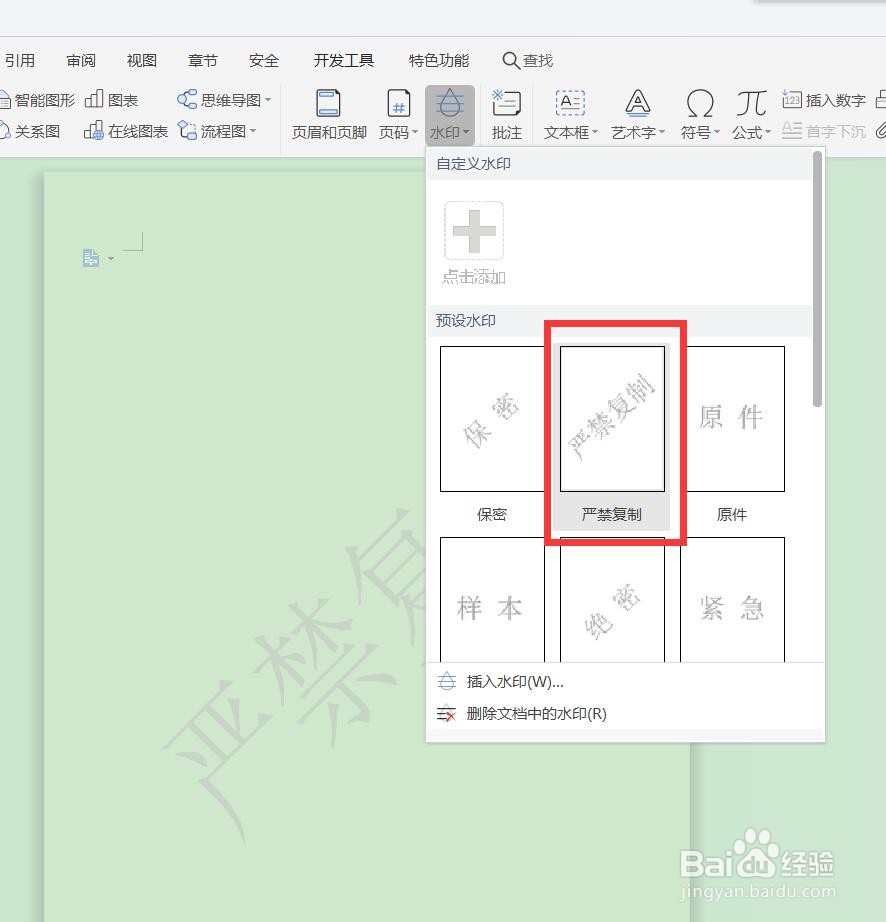This screenshot has height=922, width=886.
Task: Switch to the 开发工具 tab
Action: click(x=344, y=61)
